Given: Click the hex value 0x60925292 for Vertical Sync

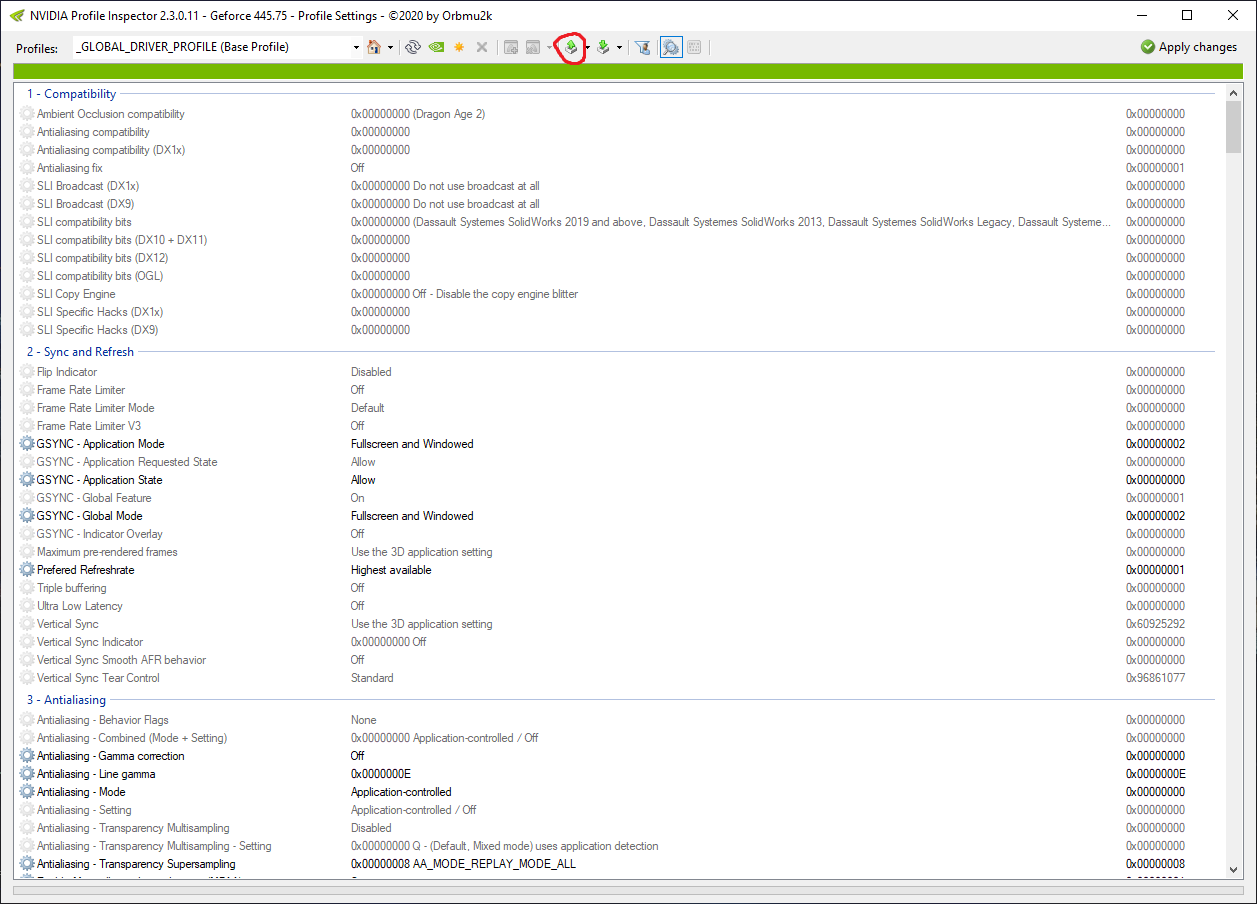Looking at the screenshot, I should (x=1155, y=624).
